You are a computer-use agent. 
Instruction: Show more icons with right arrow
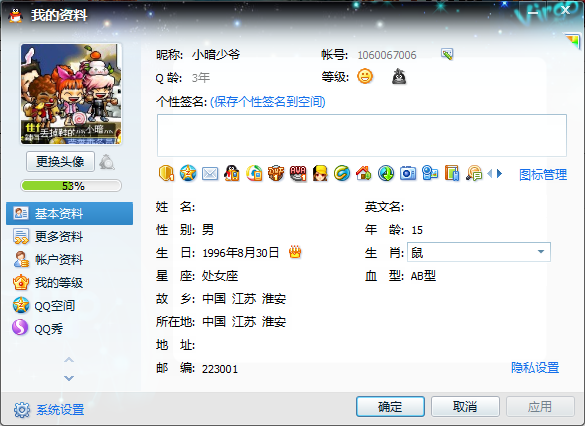pyautogui.click(x=500, y=173)
